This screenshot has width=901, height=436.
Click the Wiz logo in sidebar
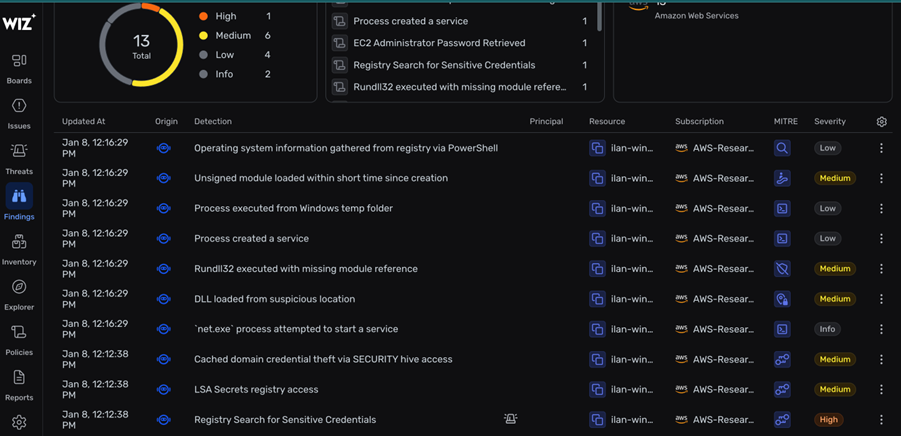[18, 22]
